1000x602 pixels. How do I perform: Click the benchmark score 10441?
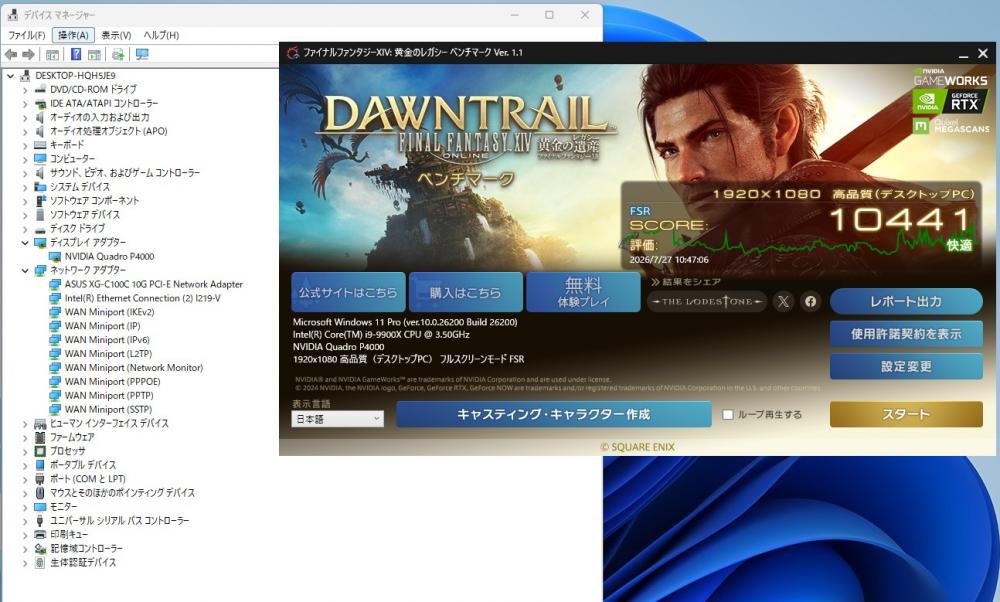click(900, 221)
